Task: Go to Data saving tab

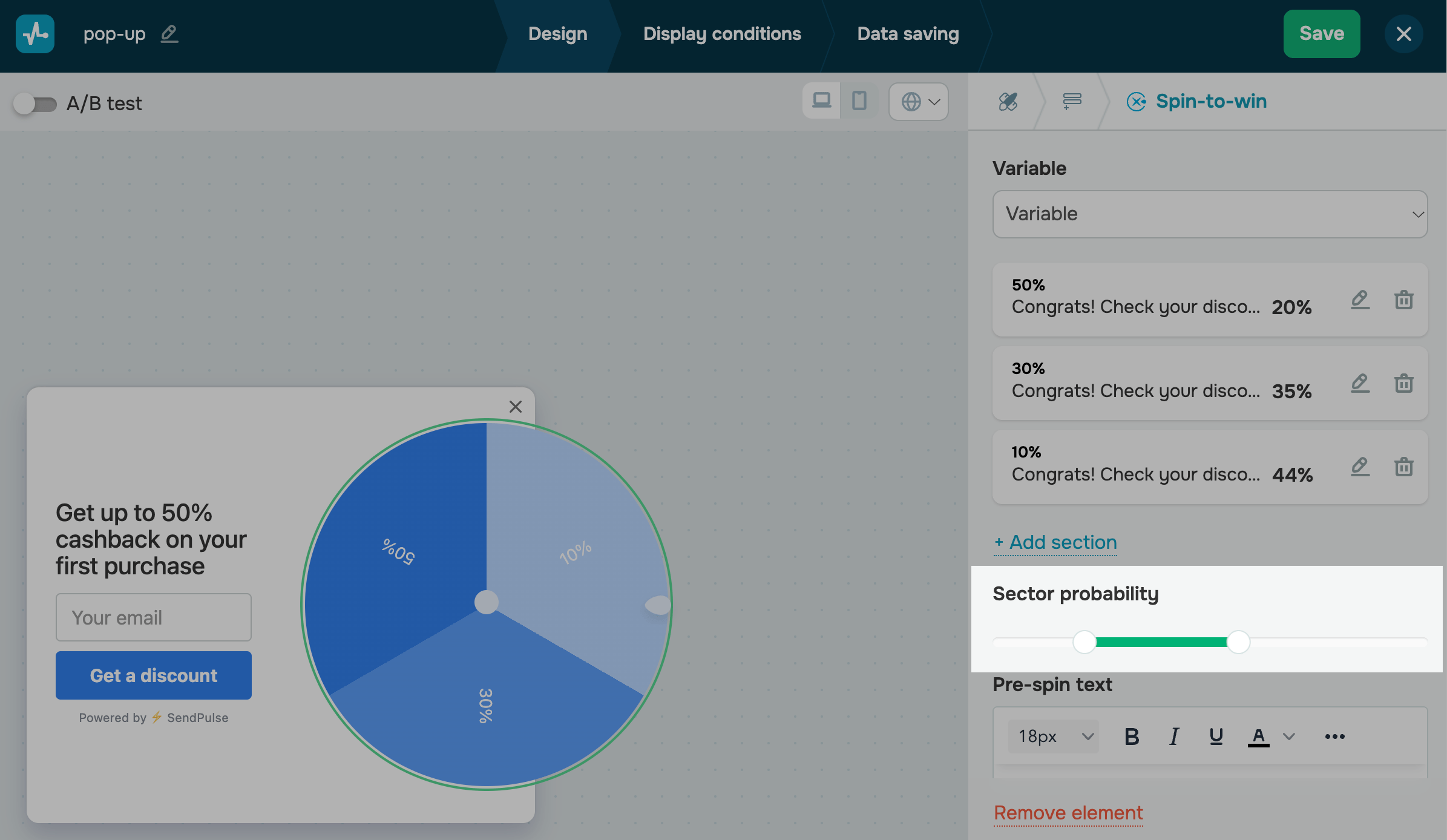Action: pos(908,34)
